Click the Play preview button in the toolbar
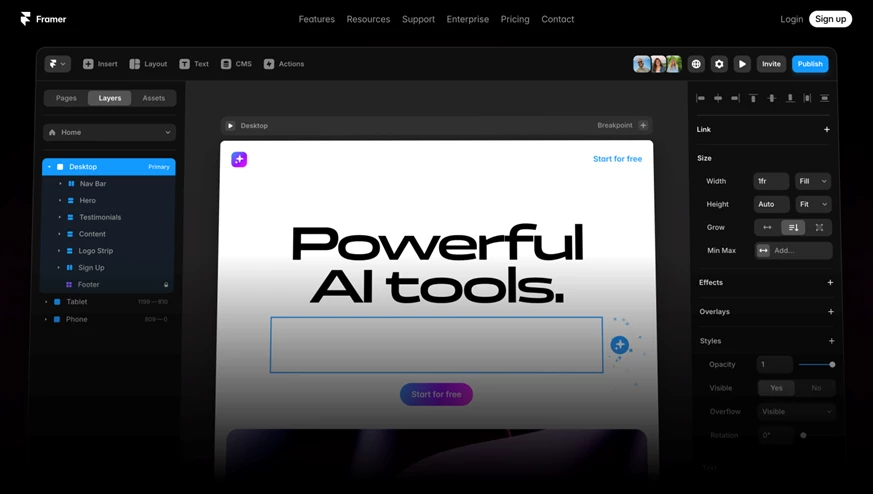The height and width of the screenshot is (494, 873). (742, 64)
